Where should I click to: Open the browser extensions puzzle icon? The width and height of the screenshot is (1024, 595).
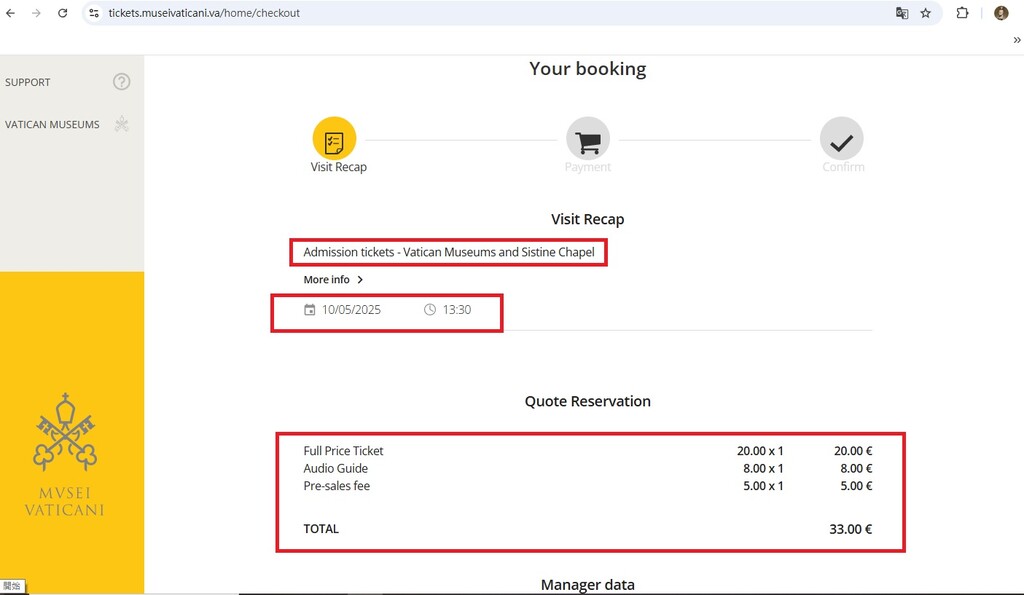[x=962, y=13]
